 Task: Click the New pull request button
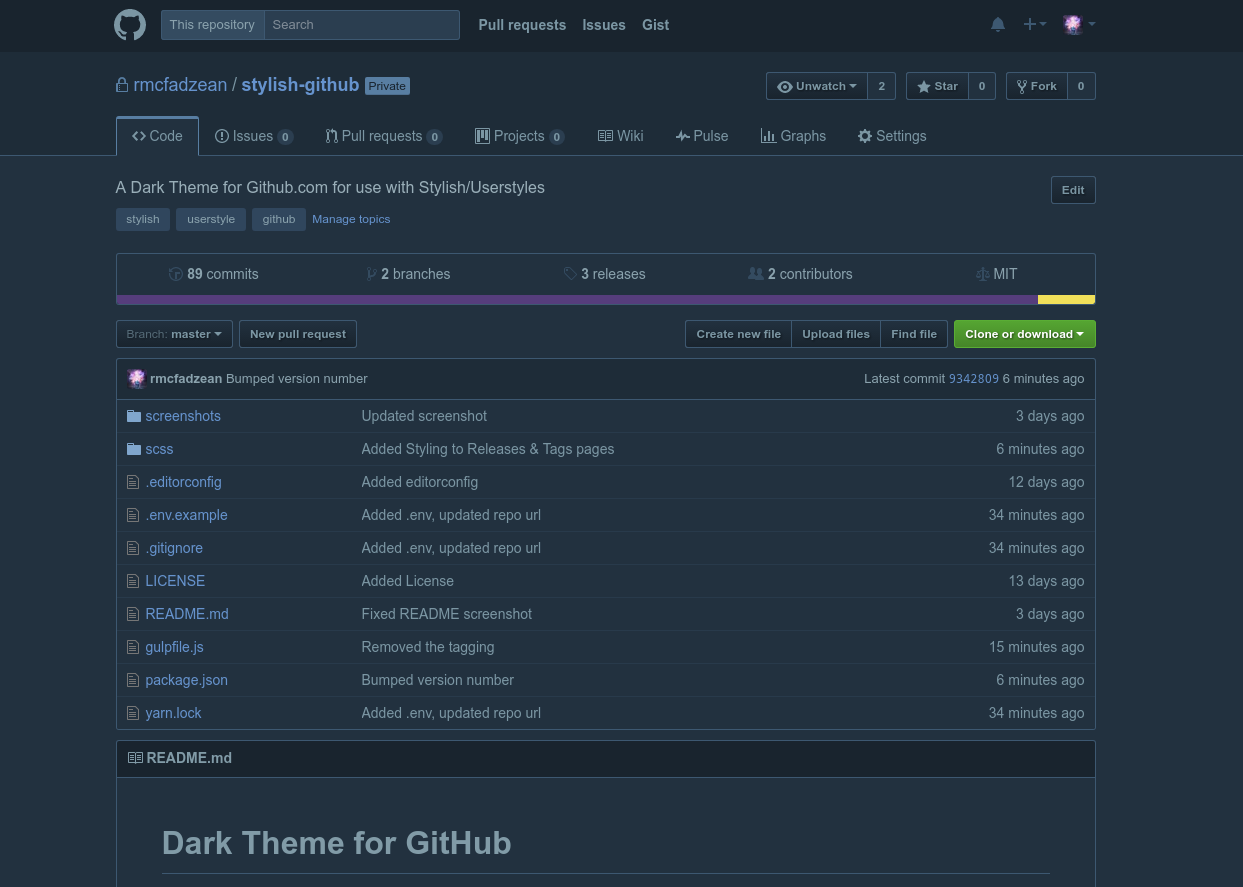298,334
